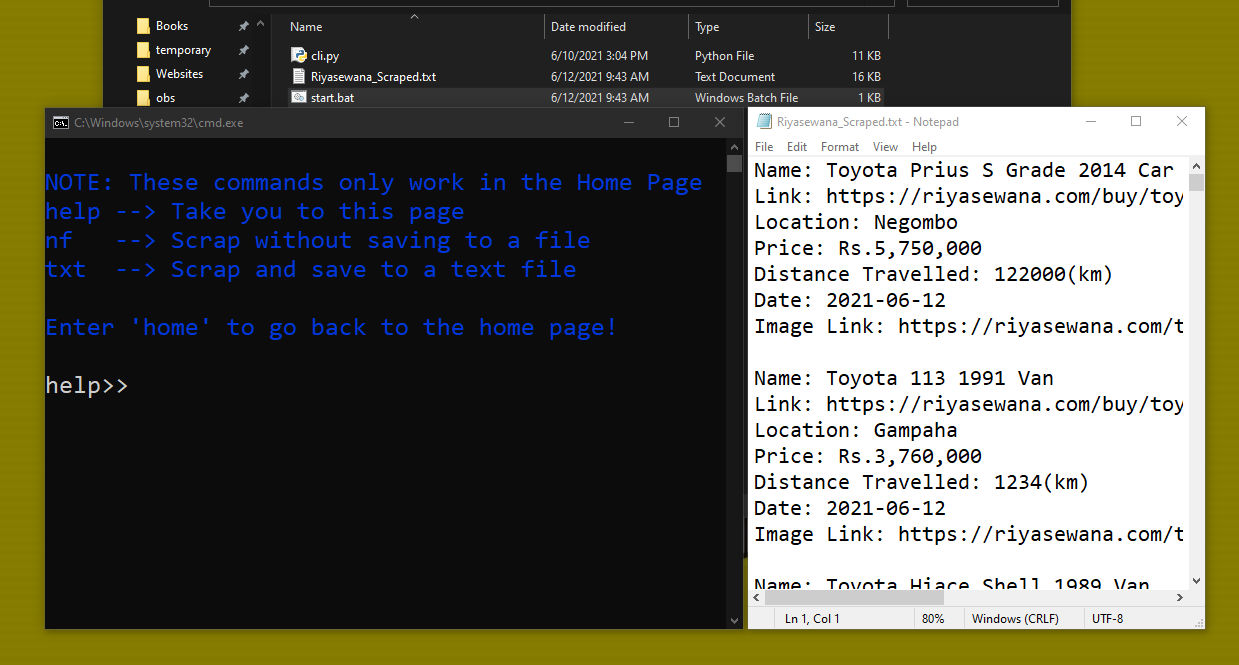Maximize the cmd.exe window
This screenshot has width=1239, height=665.
[674, 122]
